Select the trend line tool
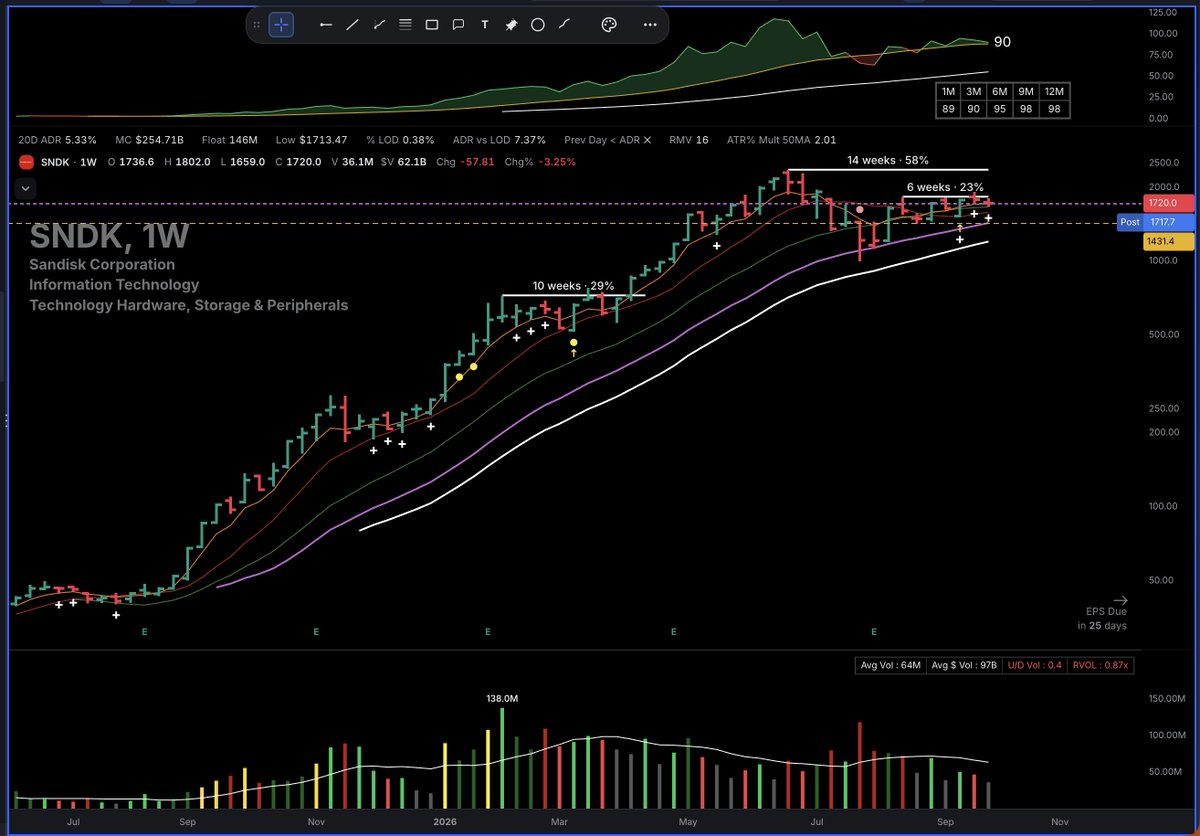 (x=352, y=25)
